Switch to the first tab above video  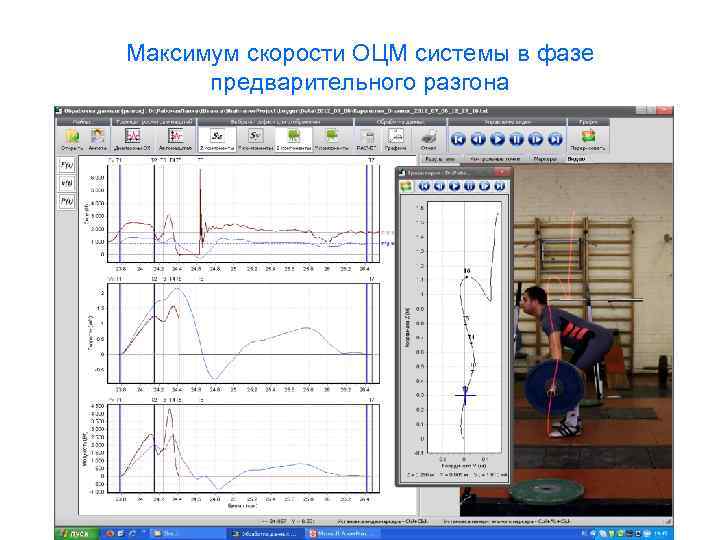pyautogui.click(x=439, y=159)
